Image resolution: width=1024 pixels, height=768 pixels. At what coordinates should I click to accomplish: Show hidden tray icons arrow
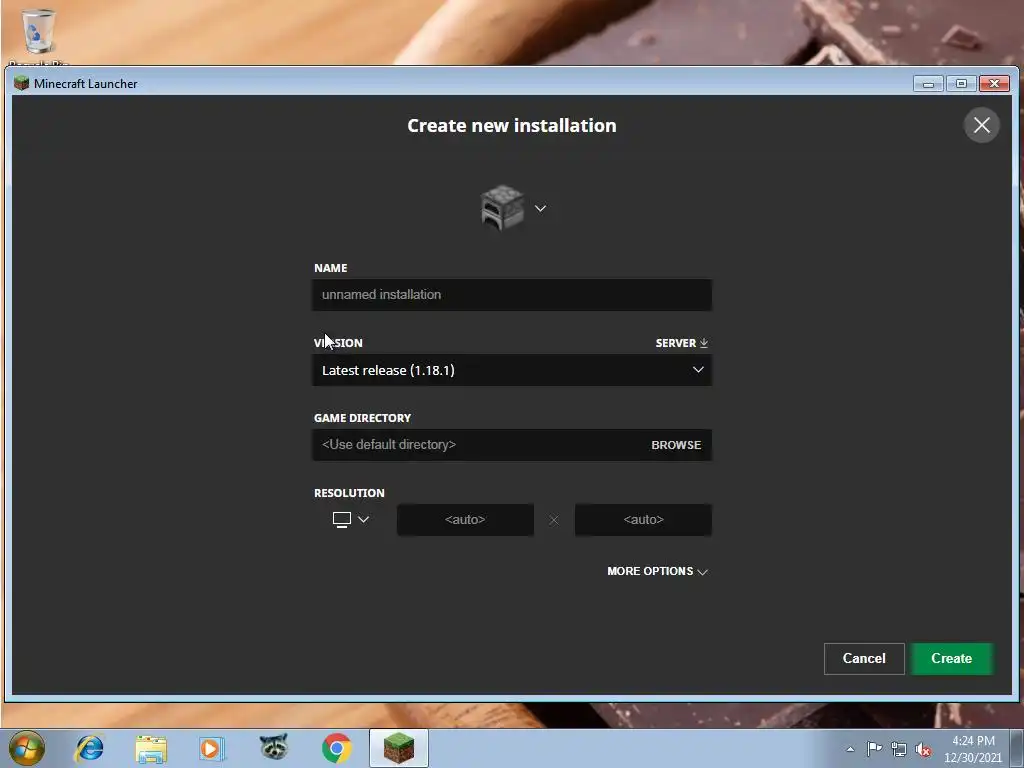850,749
